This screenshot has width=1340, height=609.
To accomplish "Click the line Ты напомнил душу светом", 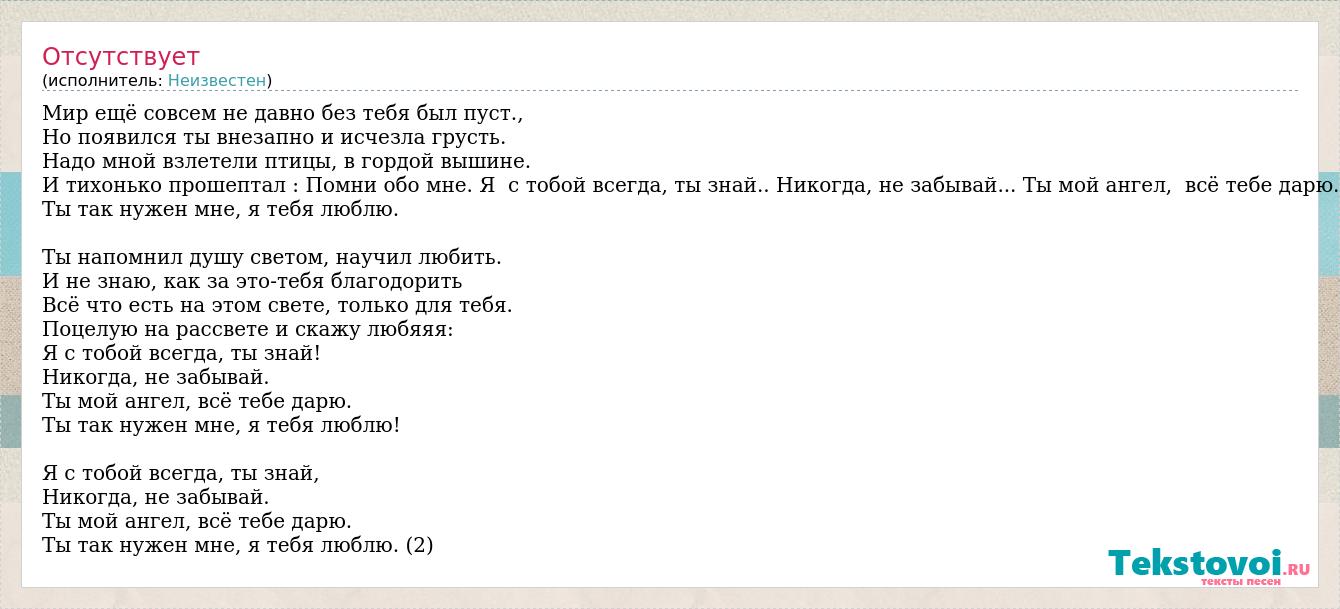I will click(272, 257).
